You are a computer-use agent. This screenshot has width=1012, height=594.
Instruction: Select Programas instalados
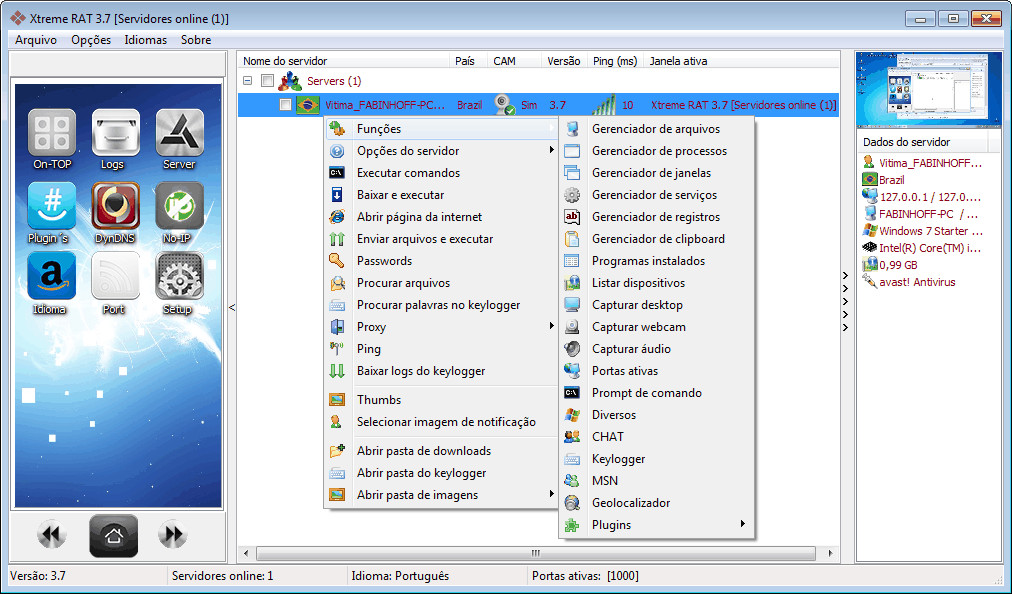point(656,261)
